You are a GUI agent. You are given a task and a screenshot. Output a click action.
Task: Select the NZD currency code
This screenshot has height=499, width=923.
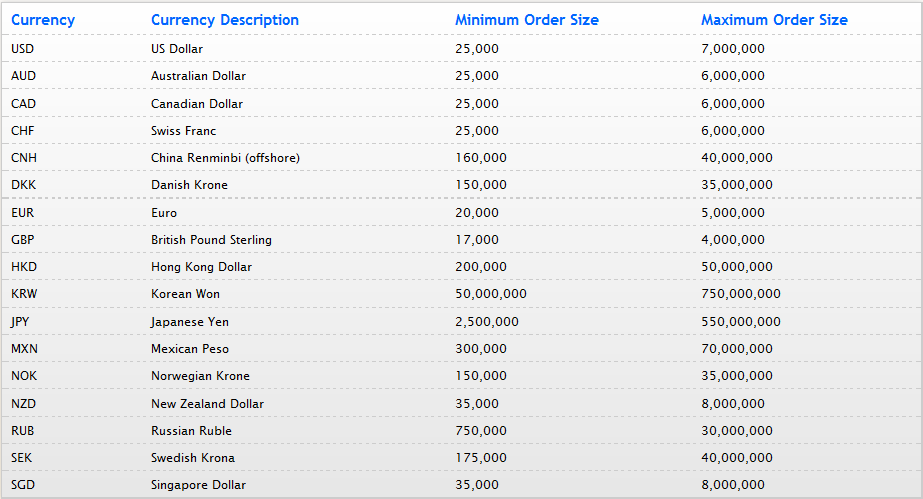[23, 404]
